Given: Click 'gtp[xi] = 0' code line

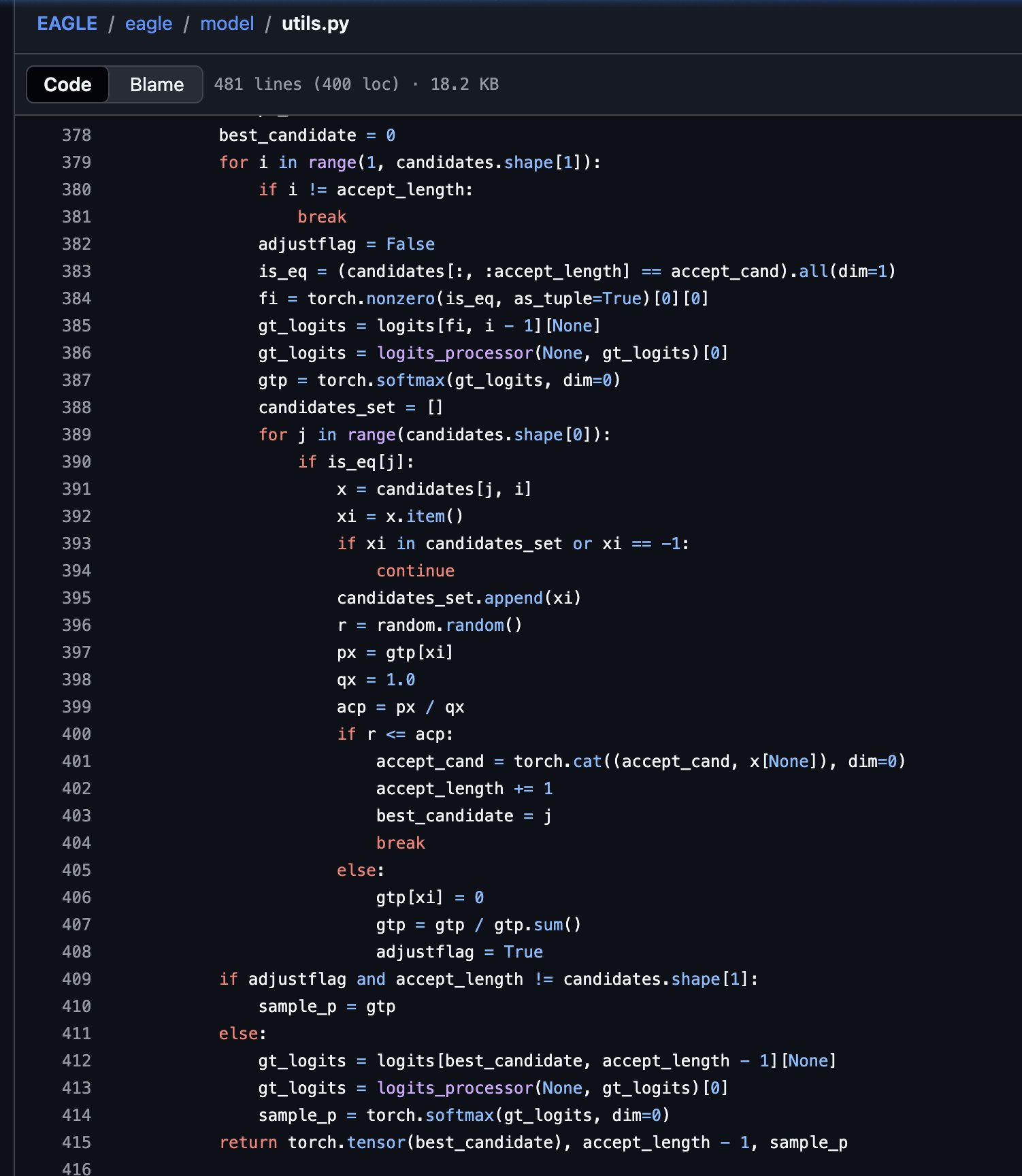Looking at the screenshot, I should click(x=430, y=898).
